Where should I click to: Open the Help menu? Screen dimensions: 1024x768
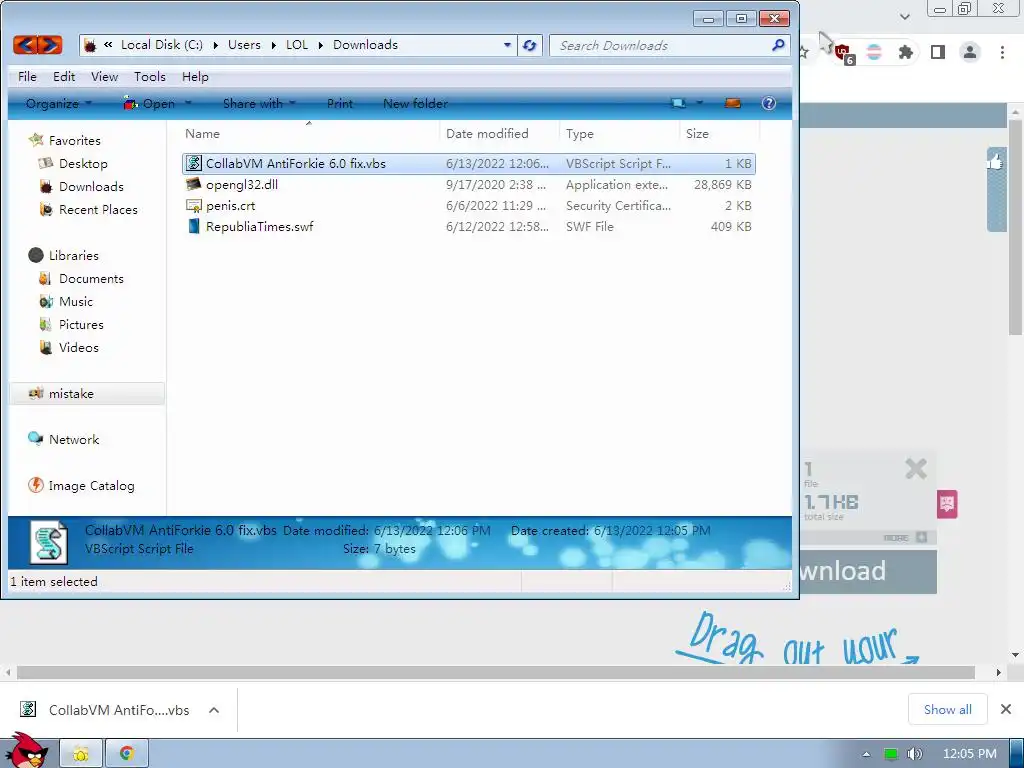195,76
